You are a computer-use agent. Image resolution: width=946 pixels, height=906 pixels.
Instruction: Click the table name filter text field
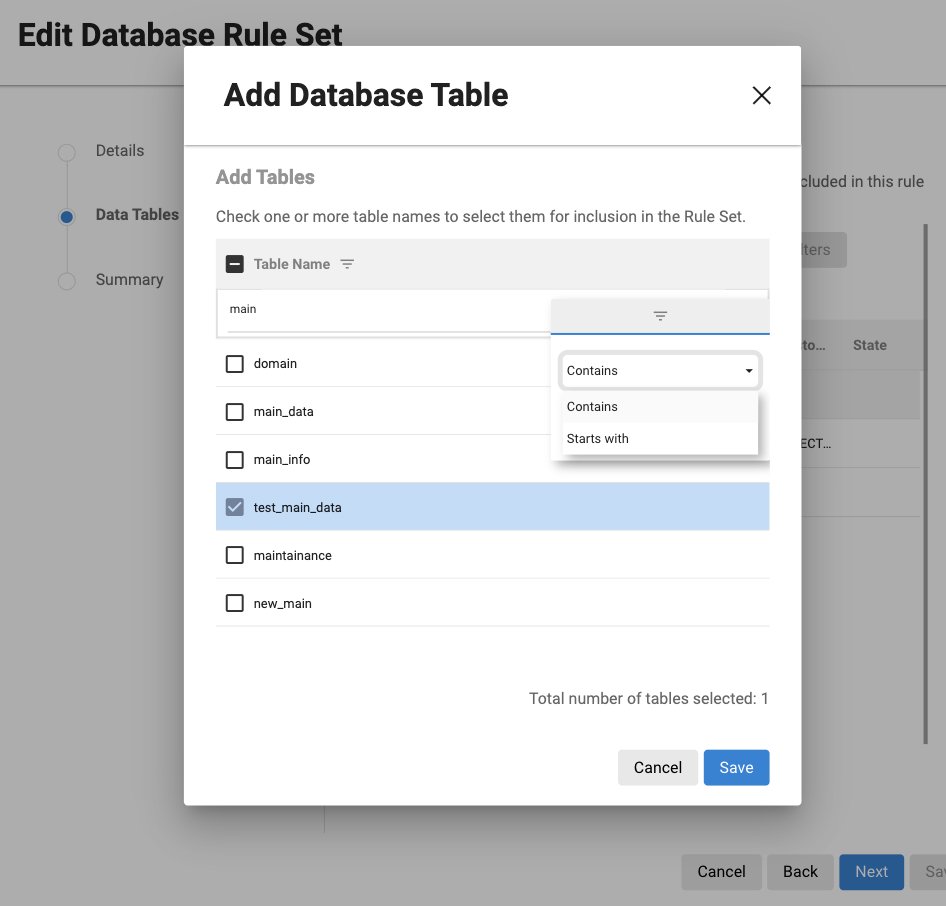(x=380, y=310)
